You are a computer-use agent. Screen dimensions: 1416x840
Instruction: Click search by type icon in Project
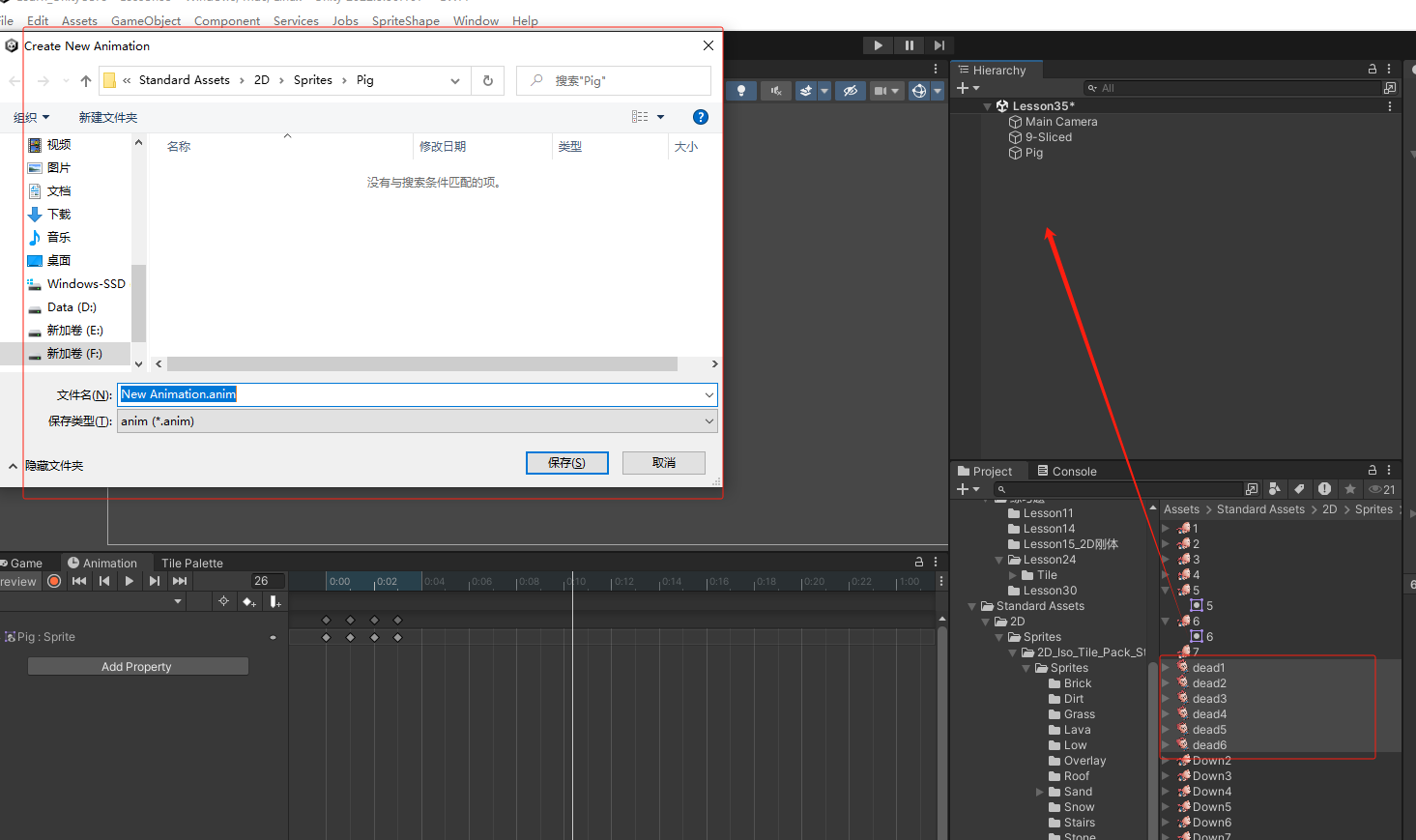[1275, 489]
